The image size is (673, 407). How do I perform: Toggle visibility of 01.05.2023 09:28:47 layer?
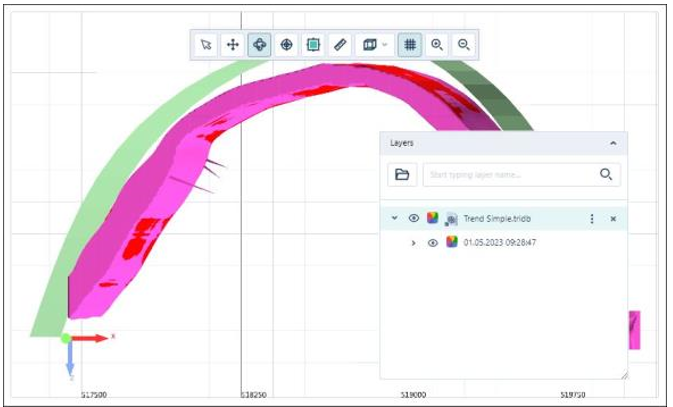coord(433,243)
